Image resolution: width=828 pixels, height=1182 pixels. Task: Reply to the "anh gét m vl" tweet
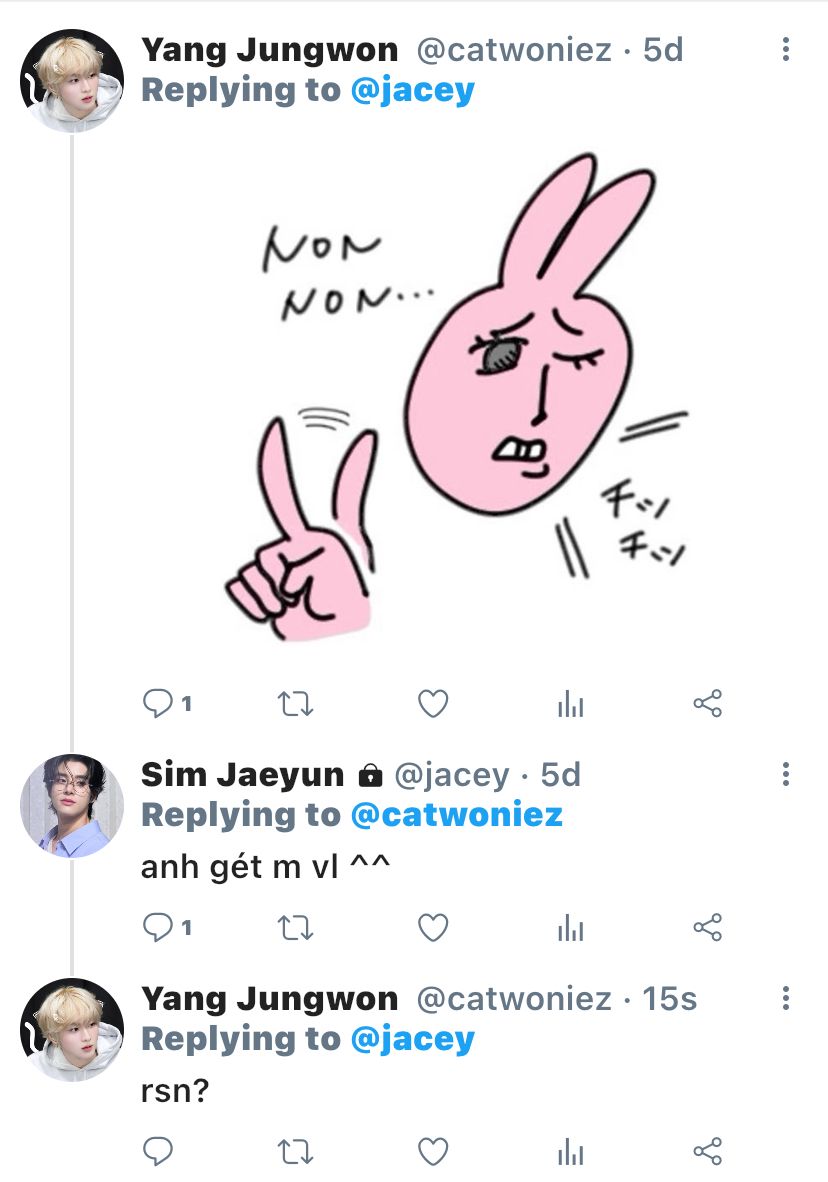158,929
